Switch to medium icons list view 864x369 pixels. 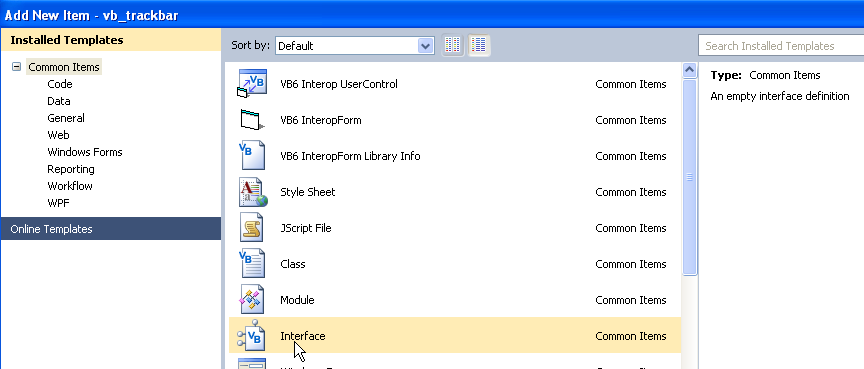pyautogui.click(x=479, y=46)
